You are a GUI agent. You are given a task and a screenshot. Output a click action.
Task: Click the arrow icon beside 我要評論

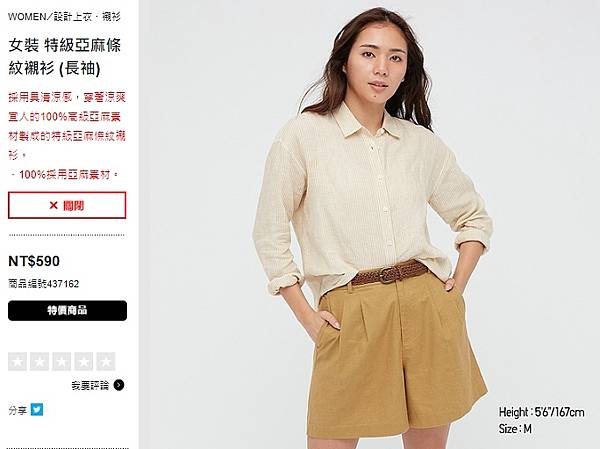[x=119, y=385]
